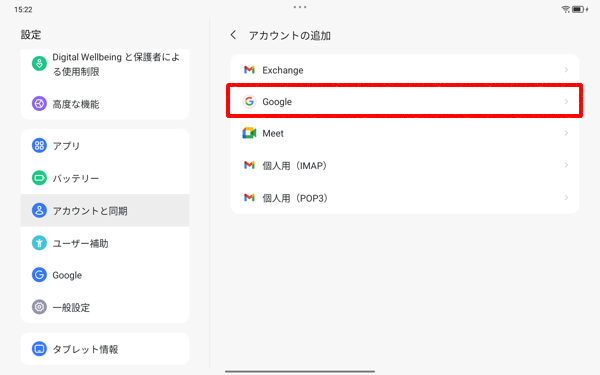
Task: Choose Meet account type
Action: (x=405, y=133)
